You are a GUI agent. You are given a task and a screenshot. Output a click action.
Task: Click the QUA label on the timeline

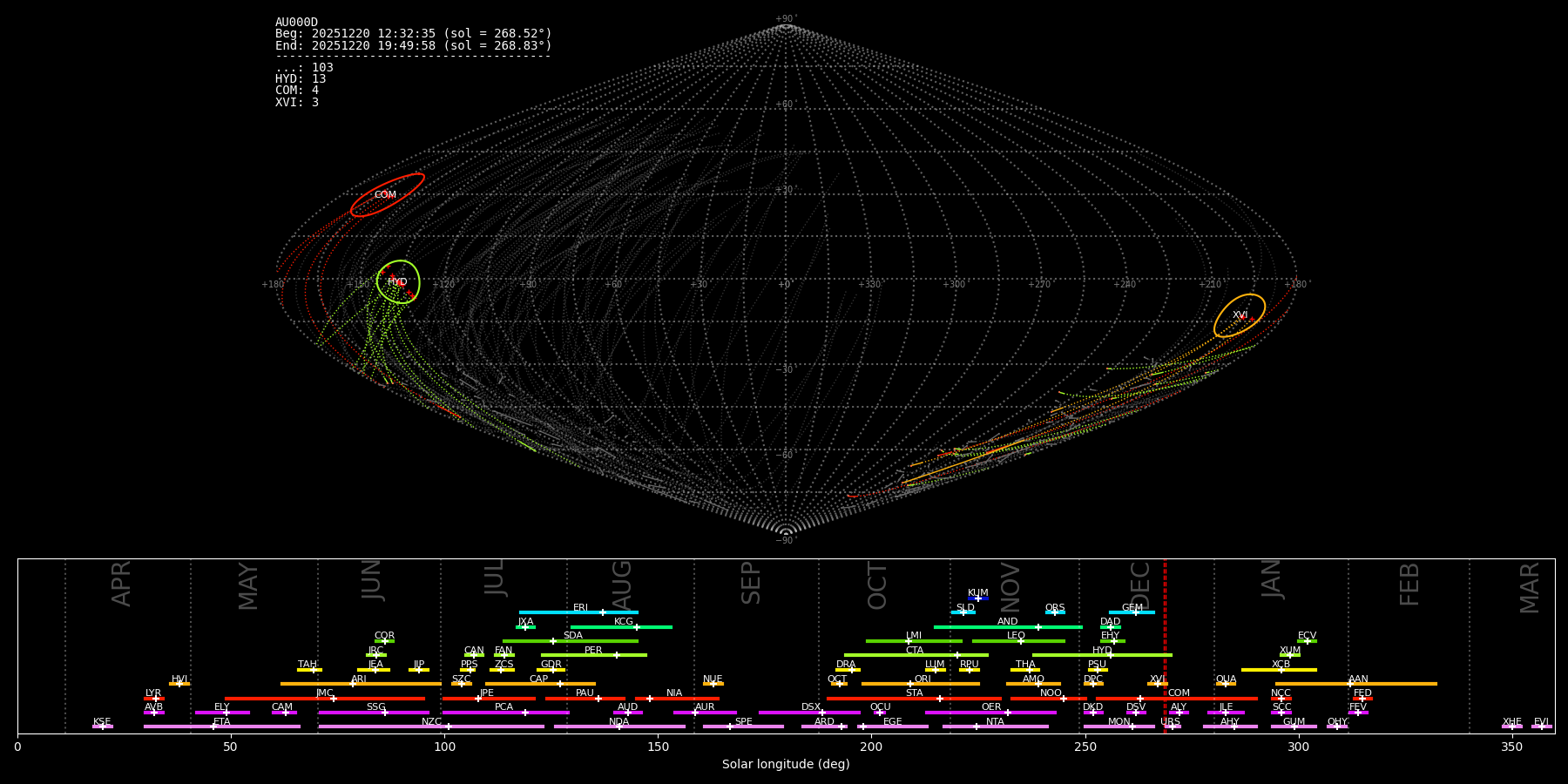[x=1226, y=679]
